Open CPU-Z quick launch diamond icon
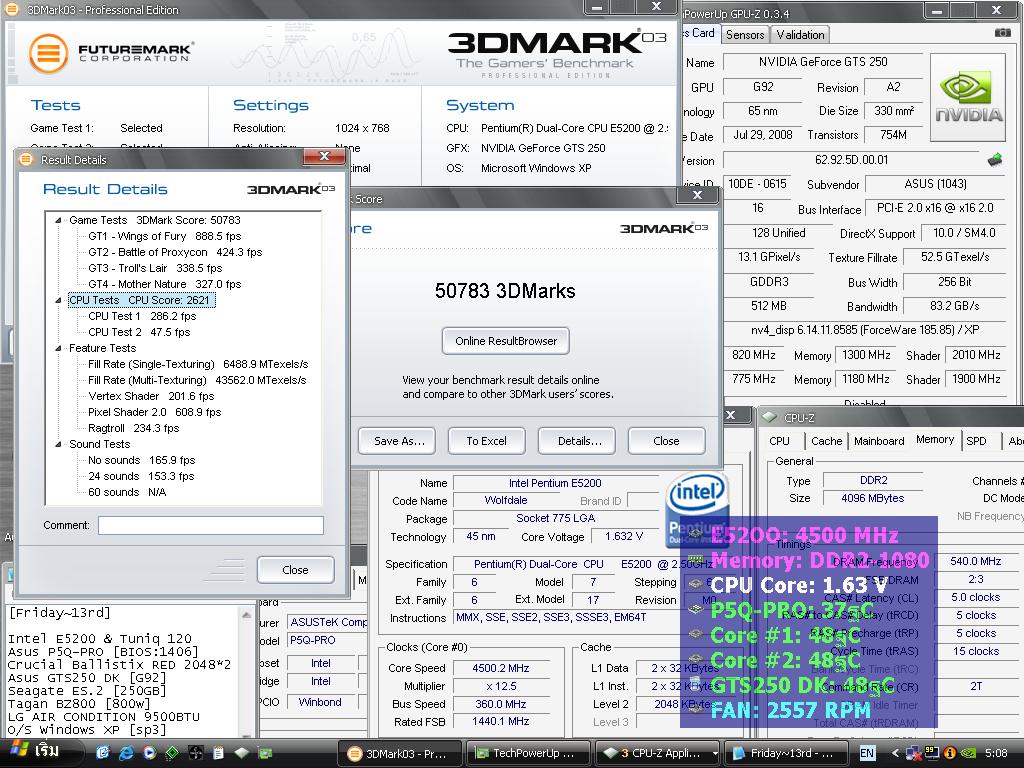This screenshot has width=1024, height=768. click(x=242, y=753)
